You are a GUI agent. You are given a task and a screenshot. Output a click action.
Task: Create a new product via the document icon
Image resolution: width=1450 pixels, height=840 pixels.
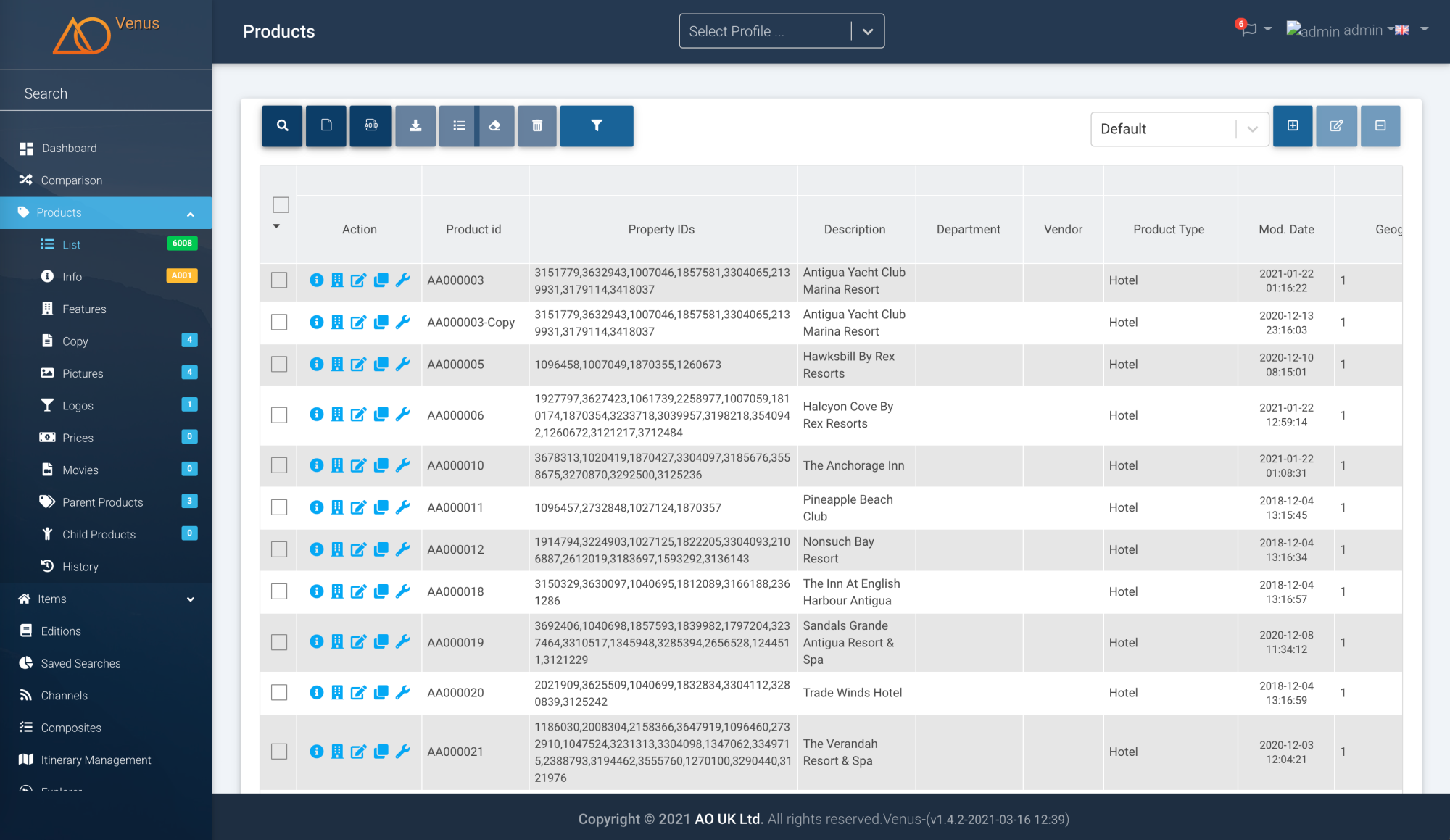point(326,125)
